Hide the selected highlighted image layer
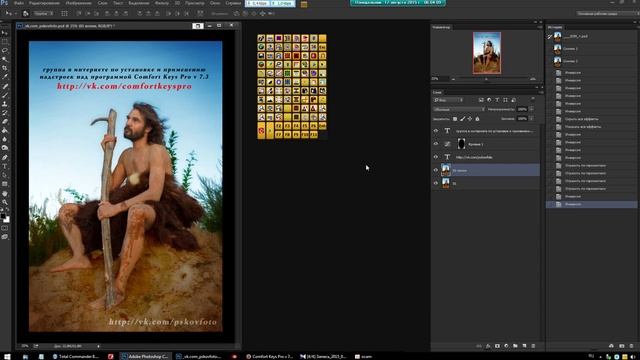640x360 pixels. 436,170
